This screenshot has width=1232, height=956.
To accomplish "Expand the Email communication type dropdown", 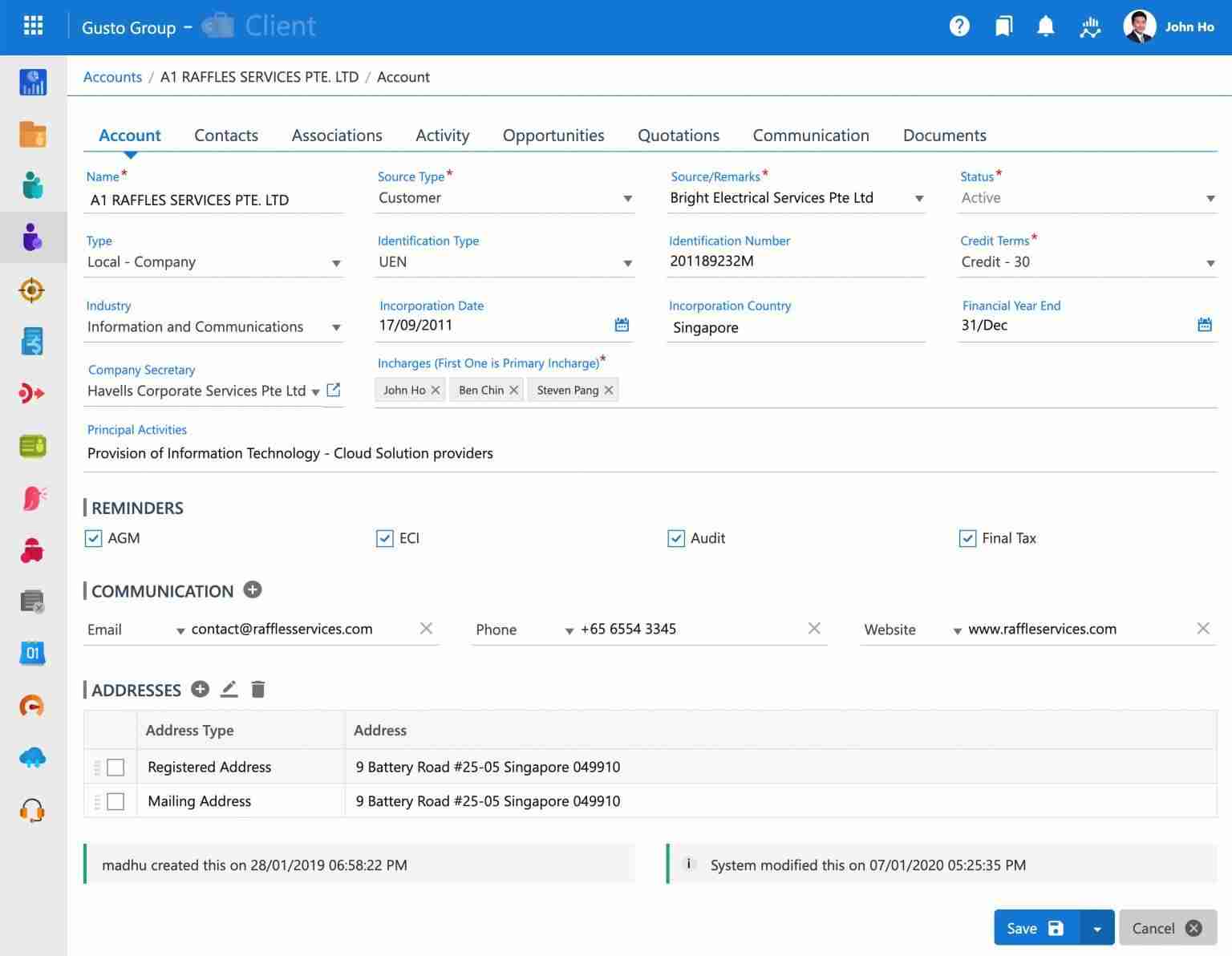I will pos(180,631).
